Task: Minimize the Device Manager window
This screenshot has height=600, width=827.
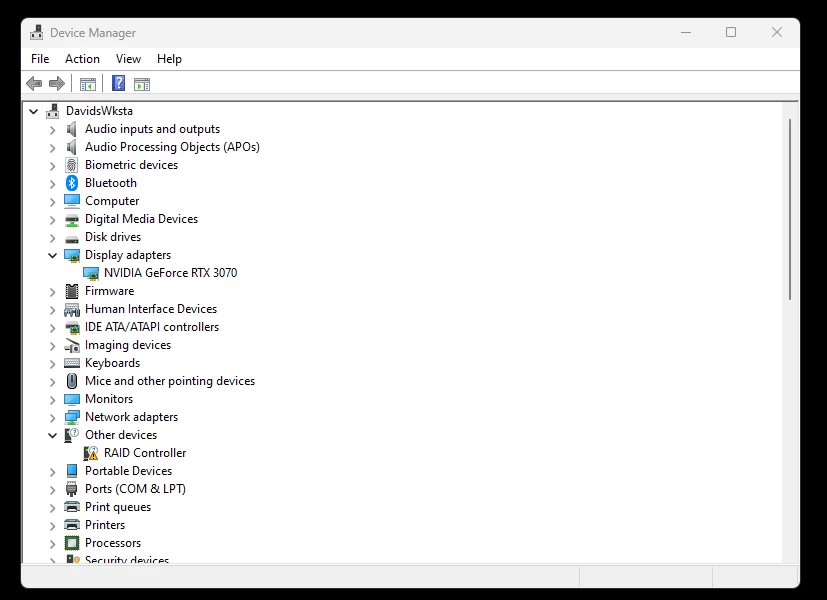Action: coord(686,32)
